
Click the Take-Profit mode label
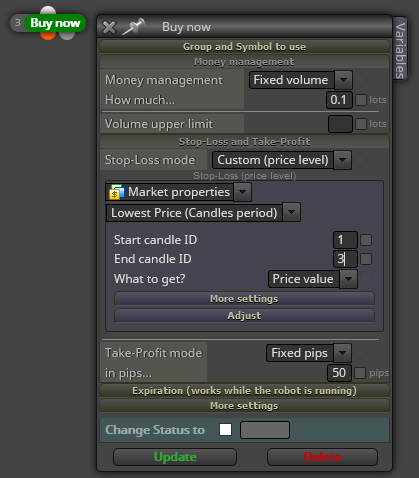pyautogui.click(x=154, y=353)
